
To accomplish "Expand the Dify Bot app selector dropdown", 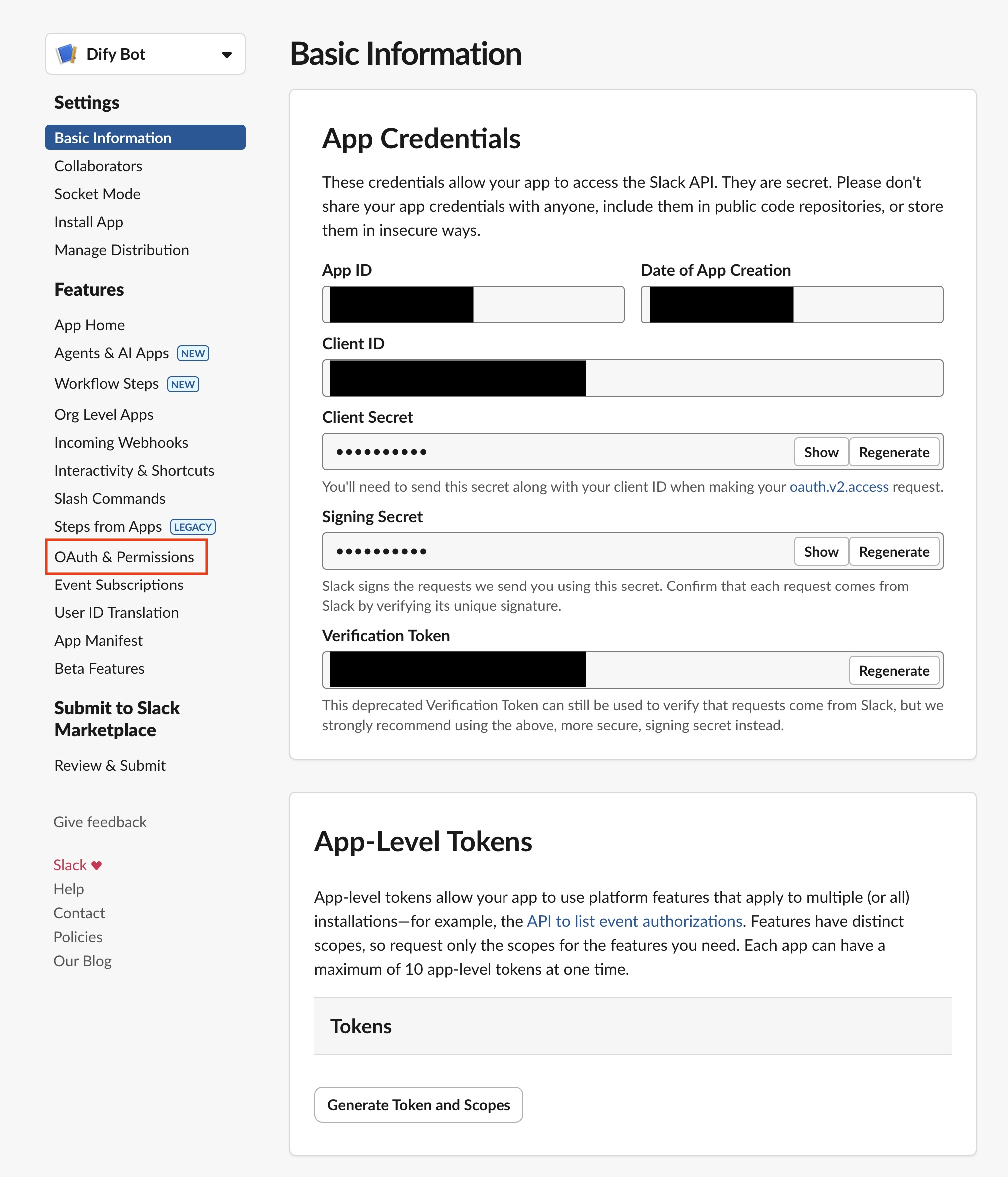I will (x=227, y=55).
